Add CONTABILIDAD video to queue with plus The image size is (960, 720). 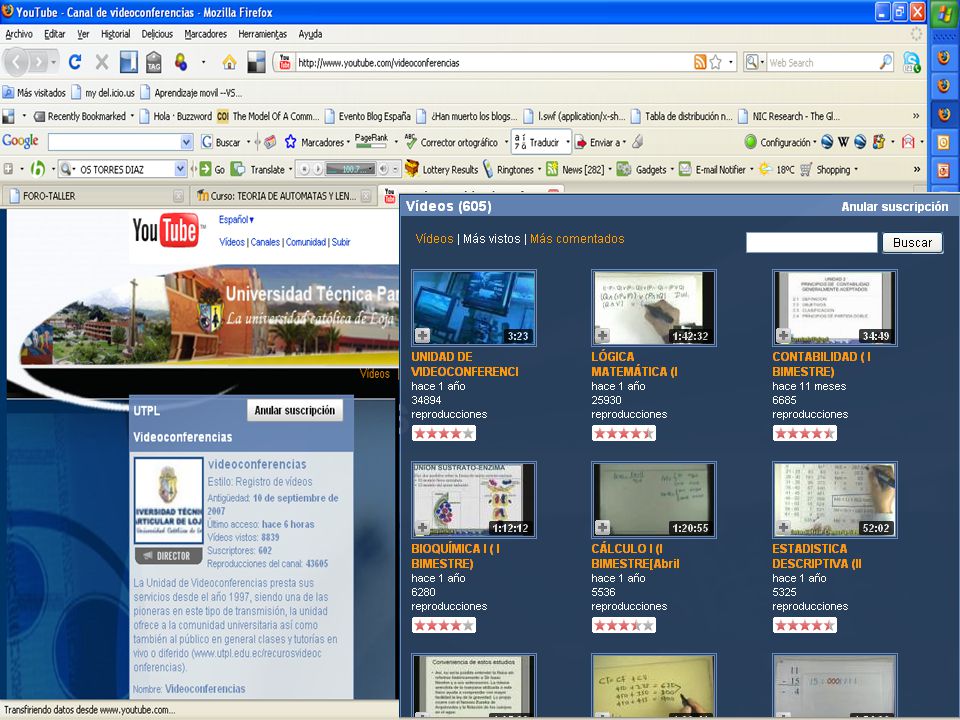[783, 336]
